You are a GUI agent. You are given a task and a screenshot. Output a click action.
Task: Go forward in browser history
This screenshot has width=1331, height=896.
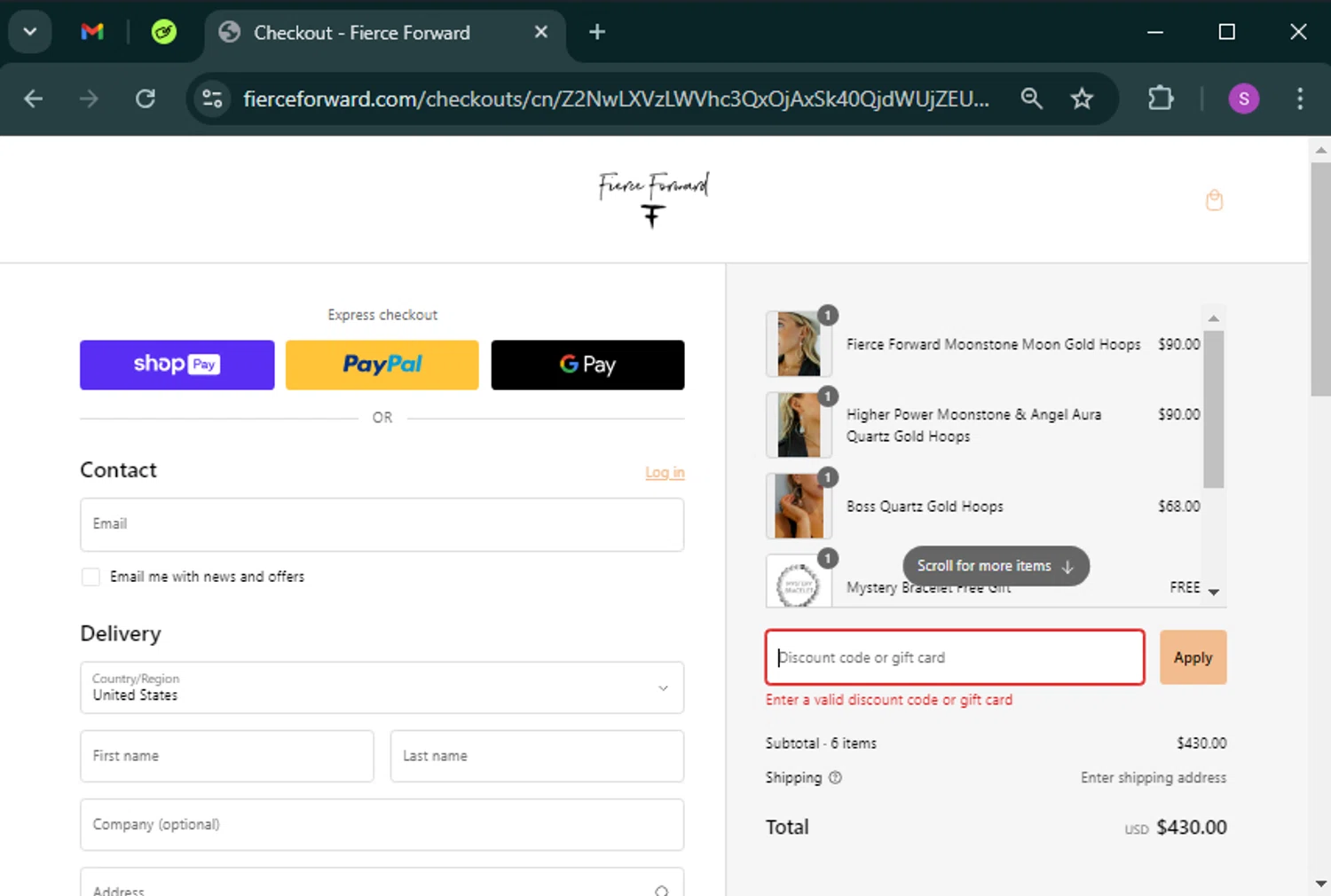[89, 98]
